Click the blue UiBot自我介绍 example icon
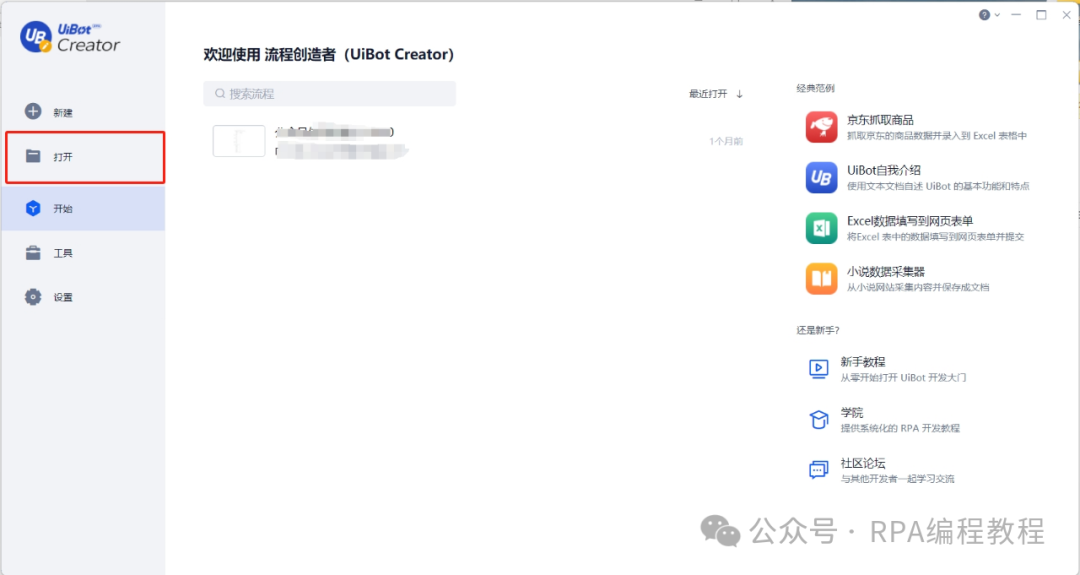The width and height of the screenshot is (1080, 575). click(821, 178)
